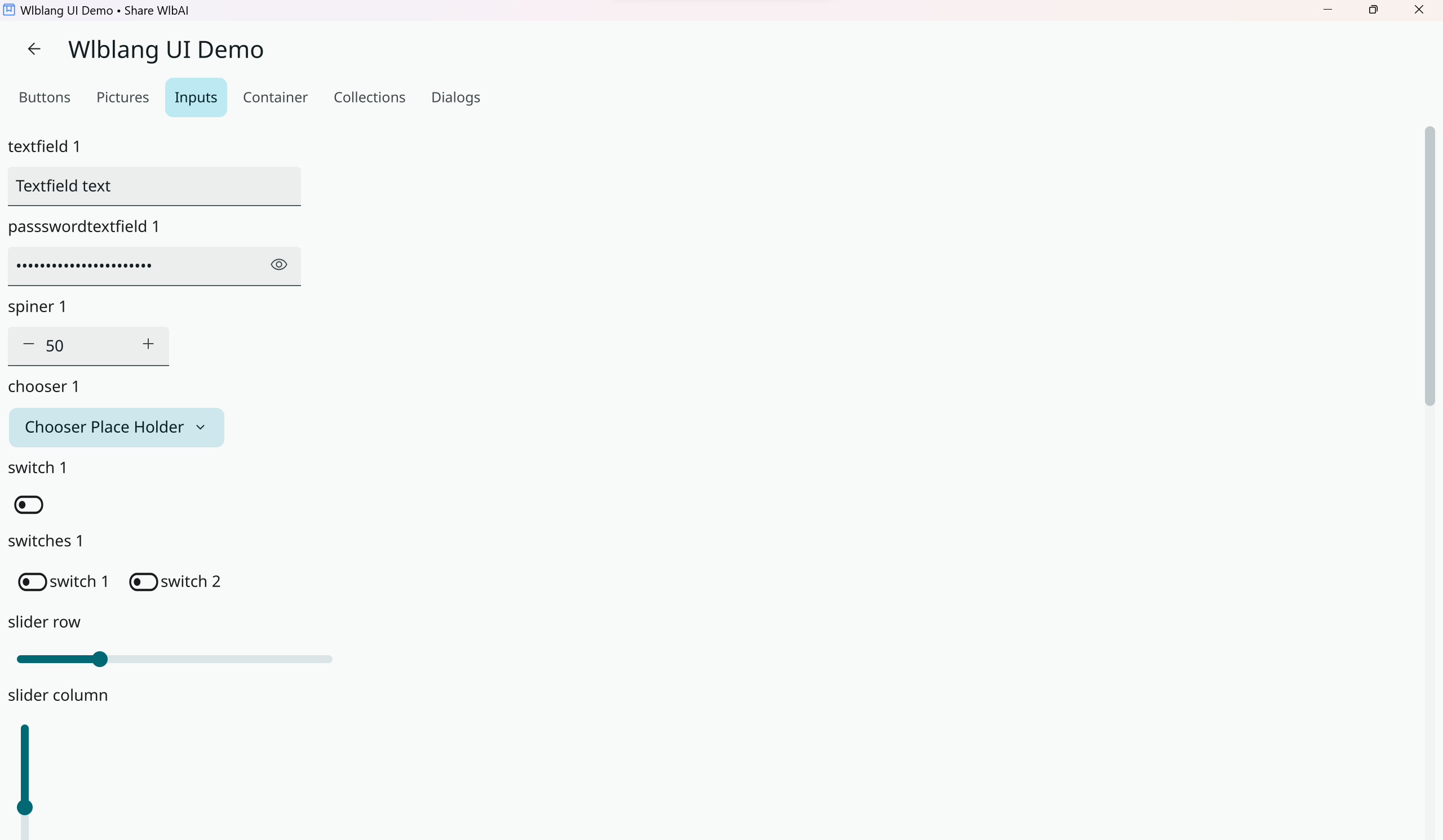This screenshot has width=1443, height=840.
Task: Click the app icon in the title bar
Action: coord(9,10)
